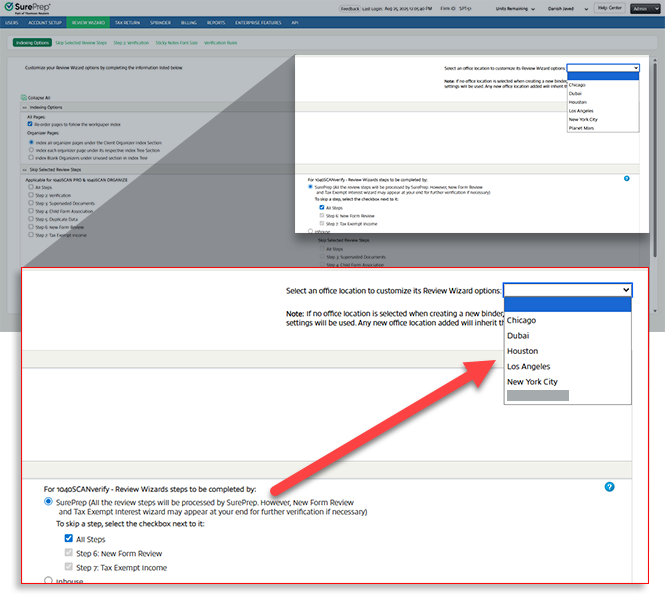Check Step 2: Verification in background page
The width and height of the screenshot is (665, 608).
click(x=31, y=195)
